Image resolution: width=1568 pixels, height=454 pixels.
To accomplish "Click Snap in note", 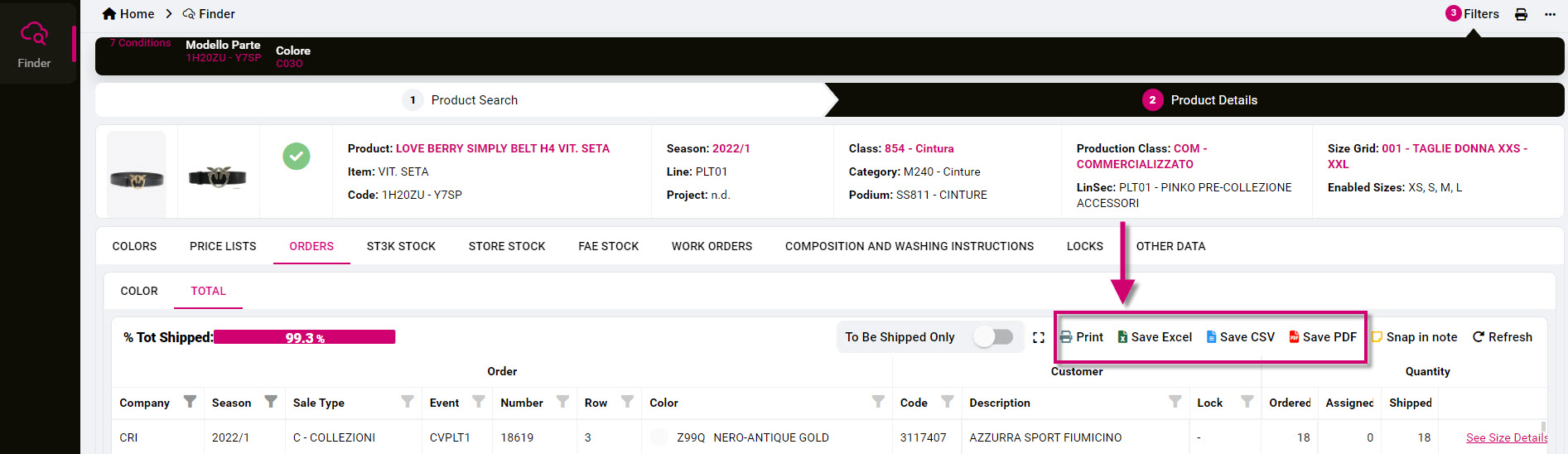I will 1415,337.
